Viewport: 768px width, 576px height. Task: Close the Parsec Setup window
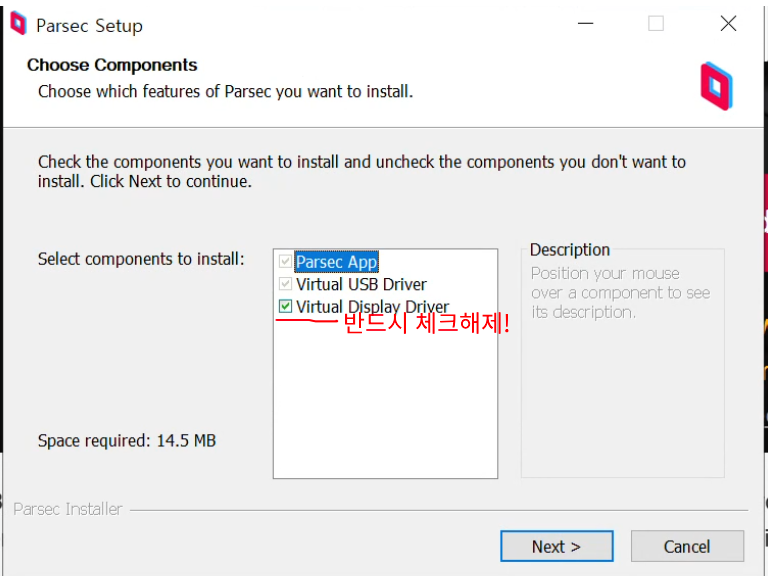tap(728, 23)
